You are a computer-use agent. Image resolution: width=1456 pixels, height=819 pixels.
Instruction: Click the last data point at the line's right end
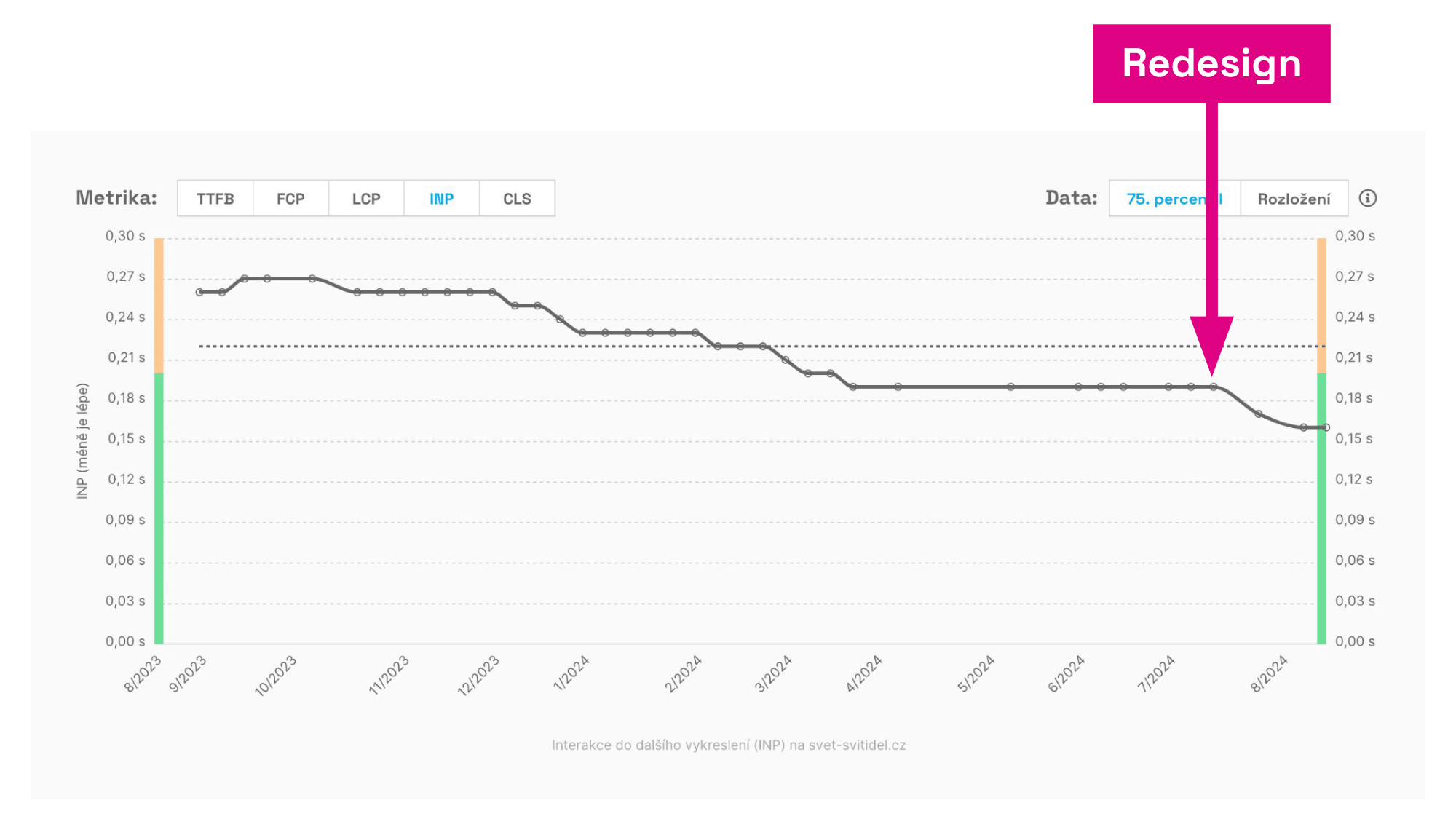(x=1326, y=427)
